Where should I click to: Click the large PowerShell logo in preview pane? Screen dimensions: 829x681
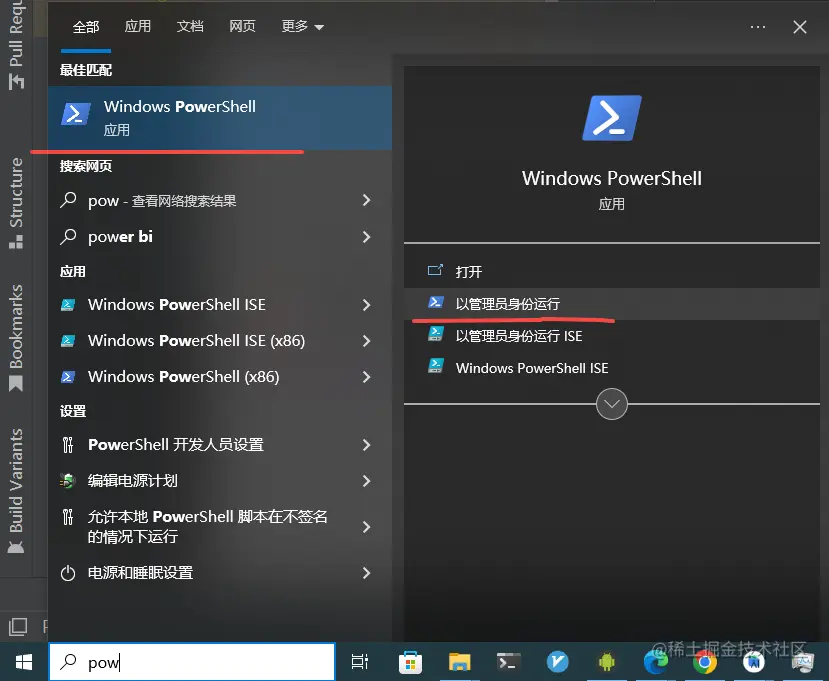[x=612, y=118]
